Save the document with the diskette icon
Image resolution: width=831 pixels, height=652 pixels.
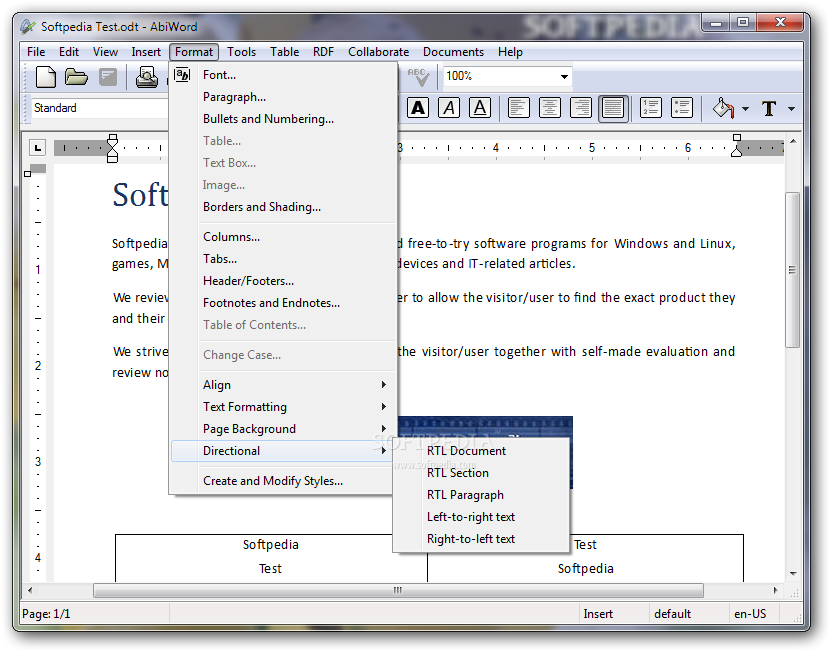[x=108, y=77]
